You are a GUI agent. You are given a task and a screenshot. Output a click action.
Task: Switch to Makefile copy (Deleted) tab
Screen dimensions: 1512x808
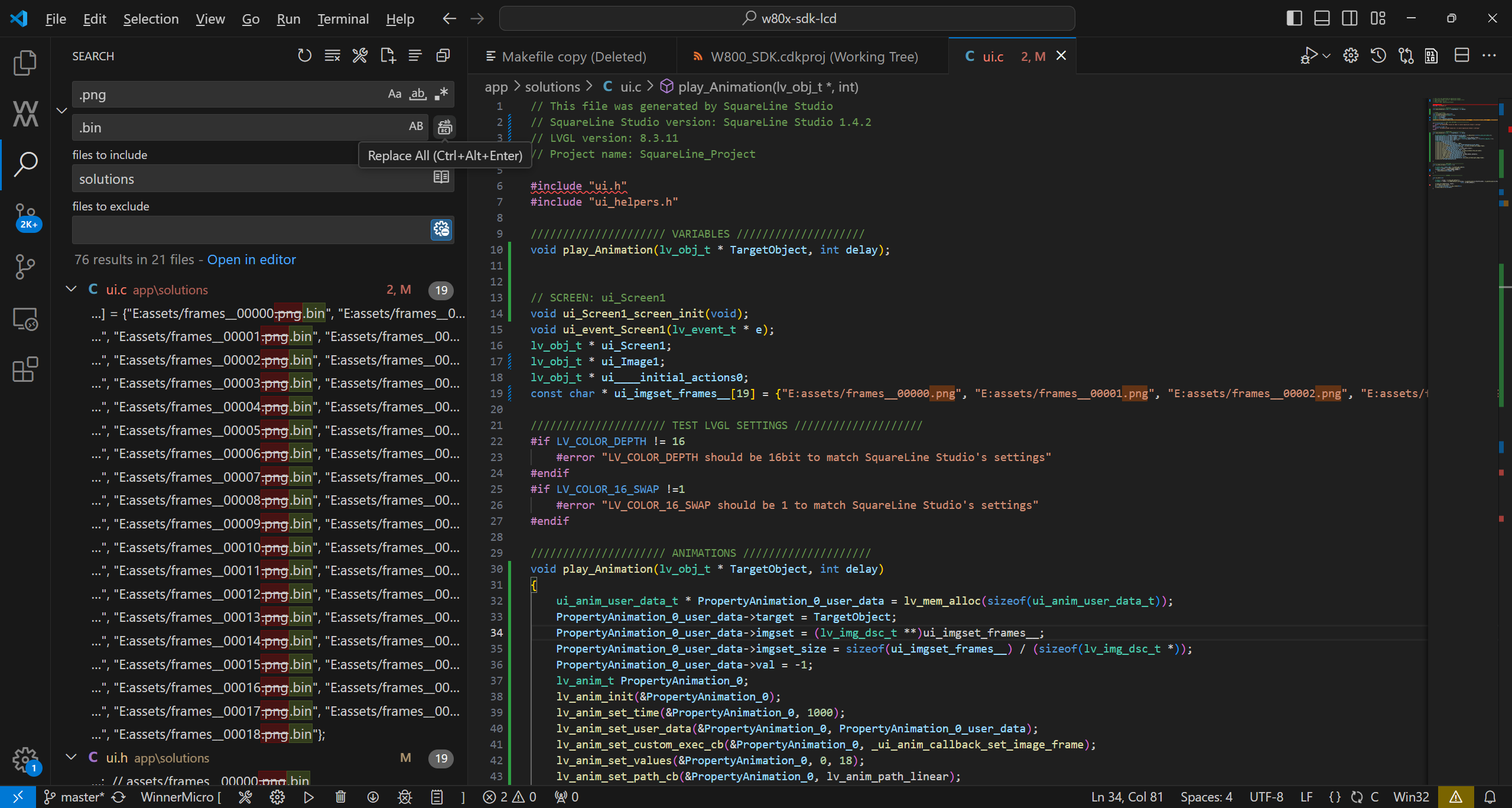[573, 56]
